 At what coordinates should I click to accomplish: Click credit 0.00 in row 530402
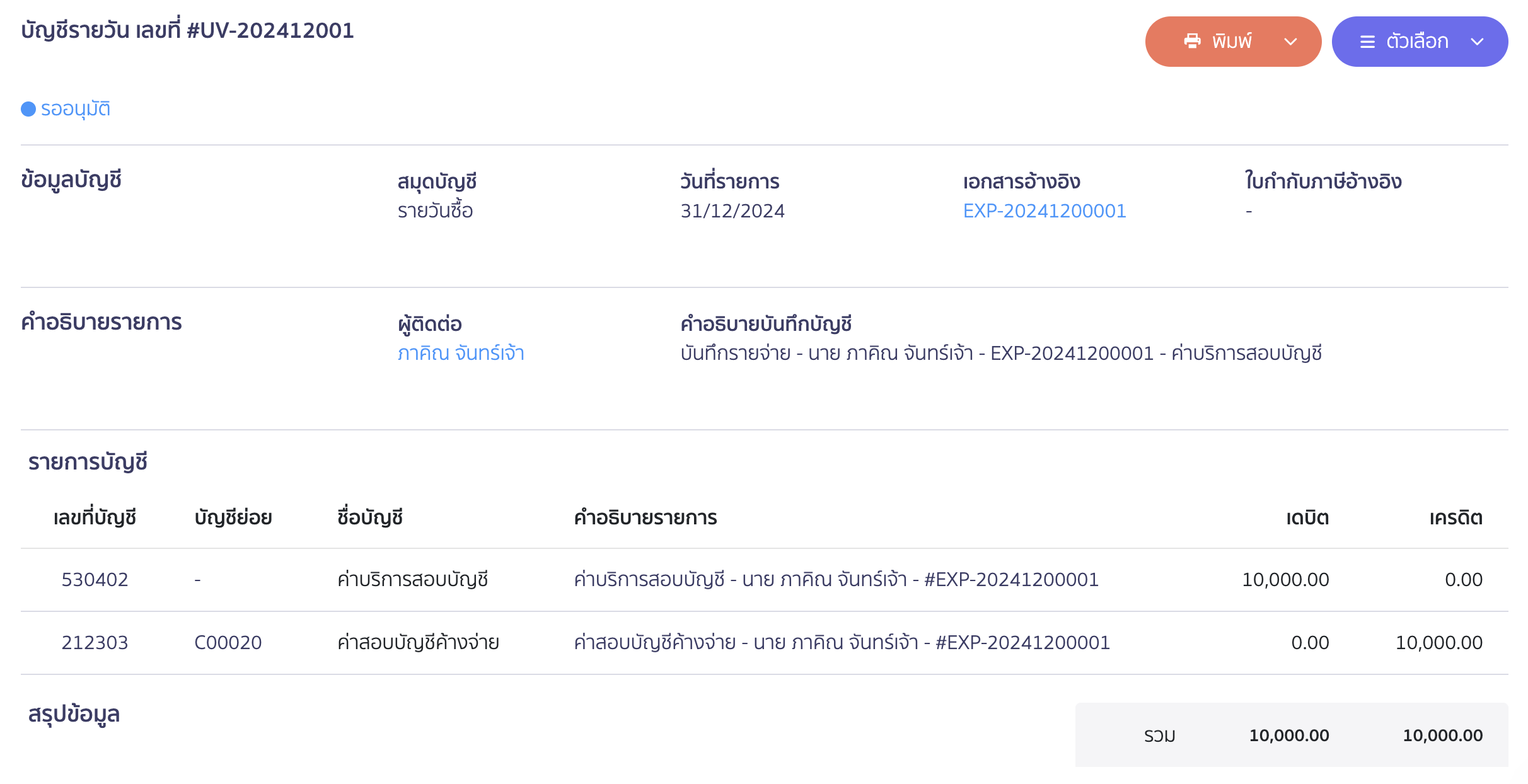point(1464,579)
